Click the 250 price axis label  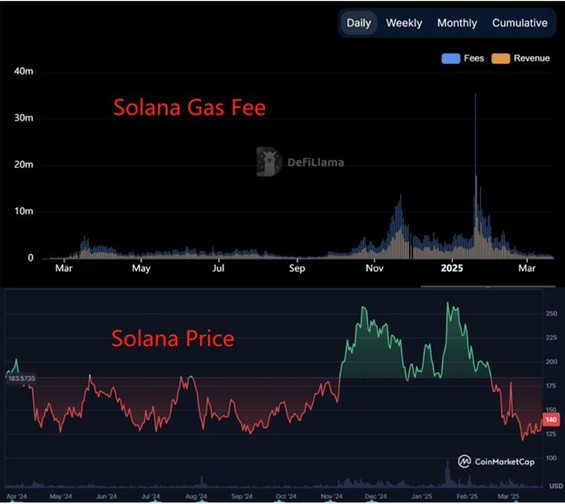click(551, 314)
